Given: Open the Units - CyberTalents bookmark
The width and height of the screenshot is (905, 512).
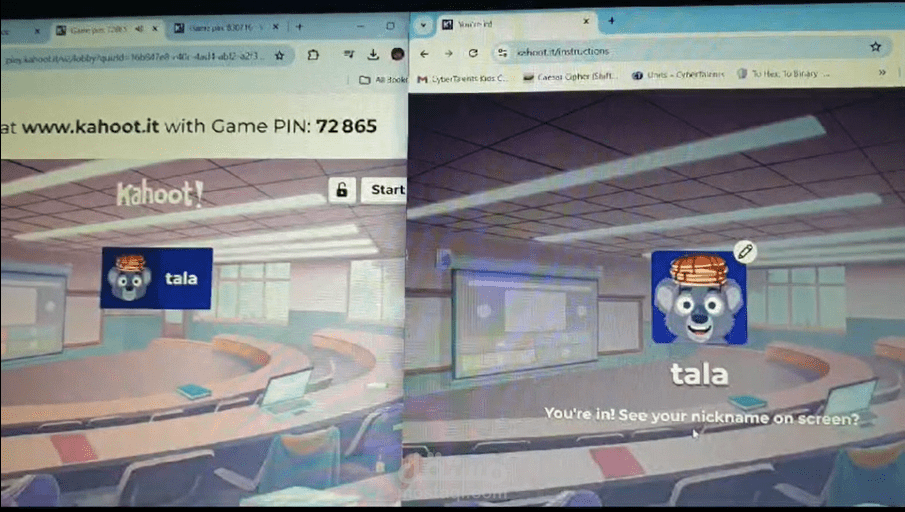Looking at the screenshot, I should click(678, 75).
